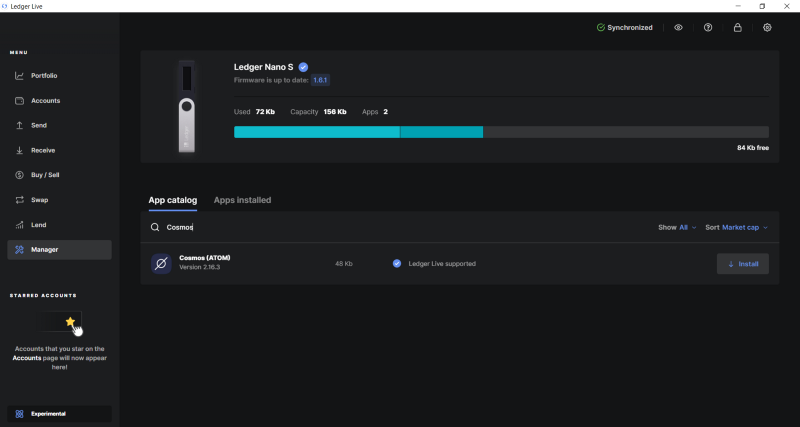Click the Synchronized status label
The height and width of the screenshot is (427, 800).
(x=630, y=28)
